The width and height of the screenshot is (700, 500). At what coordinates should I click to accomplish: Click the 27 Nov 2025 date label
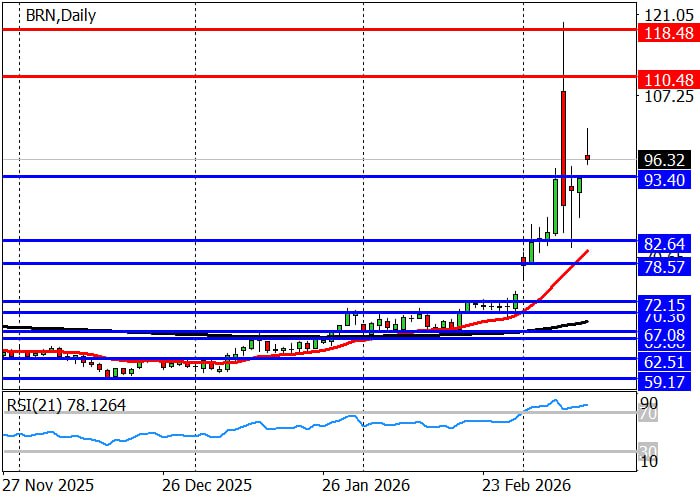pyautogui.click(x=49, y=484)
